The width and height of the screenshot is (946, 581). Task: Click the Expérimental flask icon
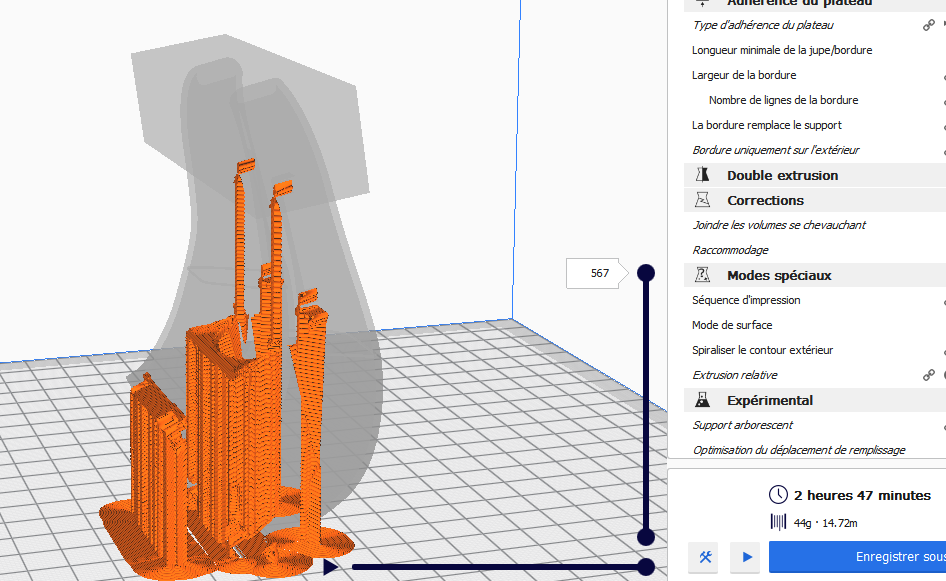pyautogui.click(x=703, y=400)
